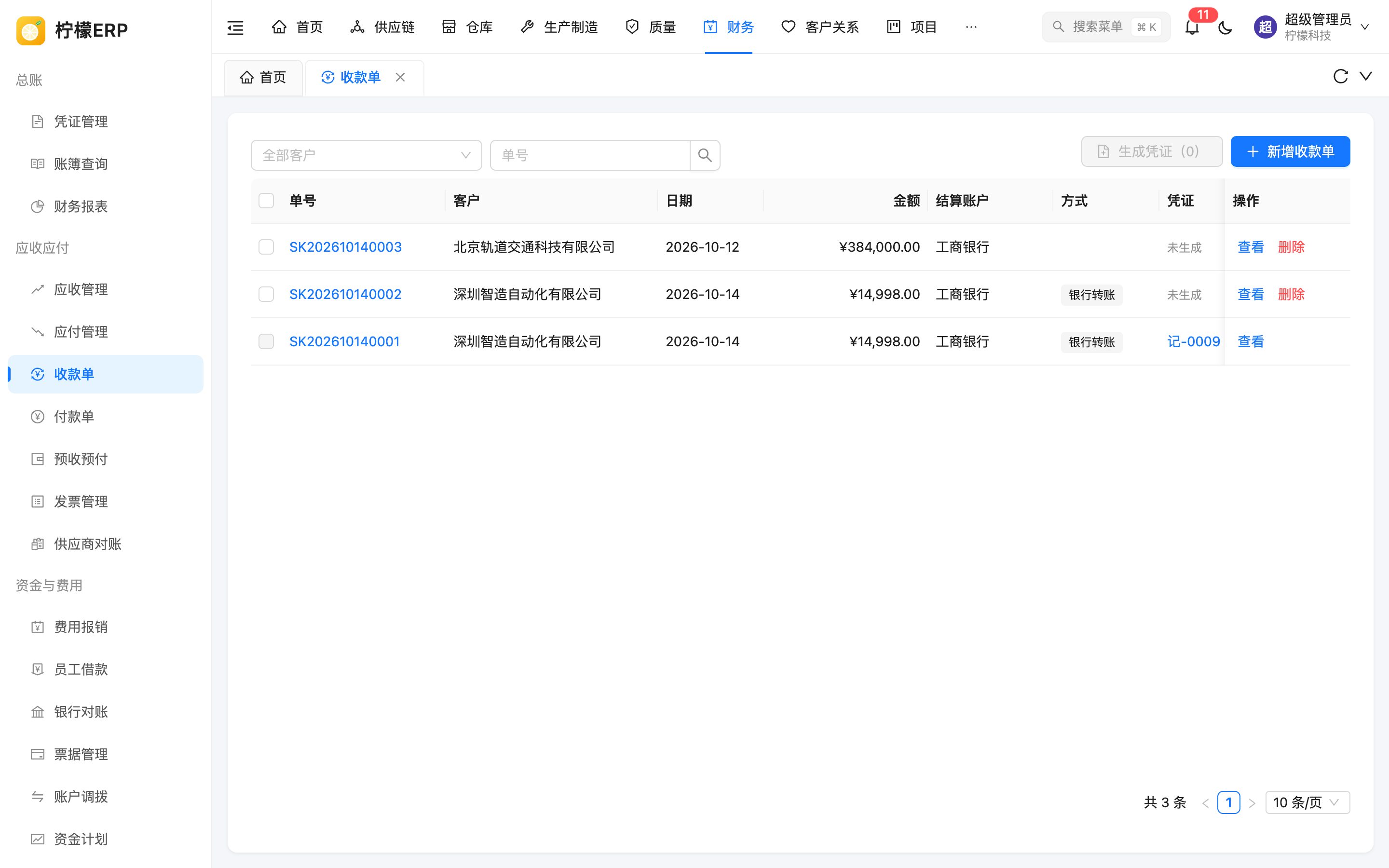This screenshot has width=1389, height=868.
Task: Click the refresh icon in tab bar
Action: tap(1340, 76)
